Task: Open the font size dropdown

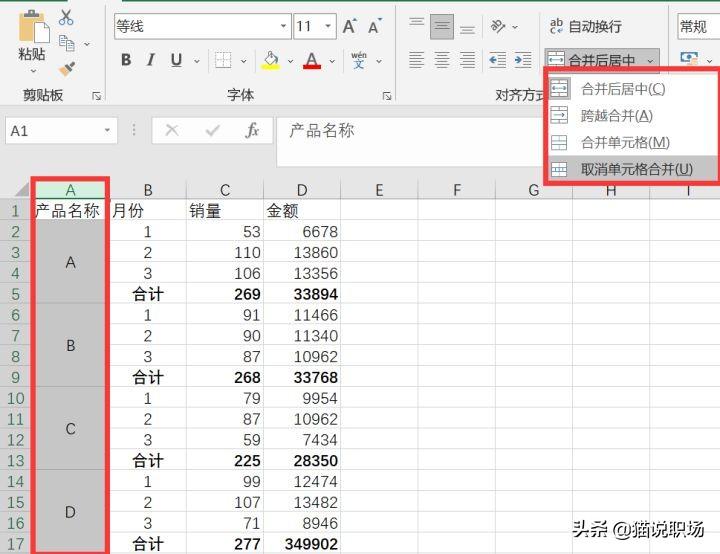Action: click(328, 26)
